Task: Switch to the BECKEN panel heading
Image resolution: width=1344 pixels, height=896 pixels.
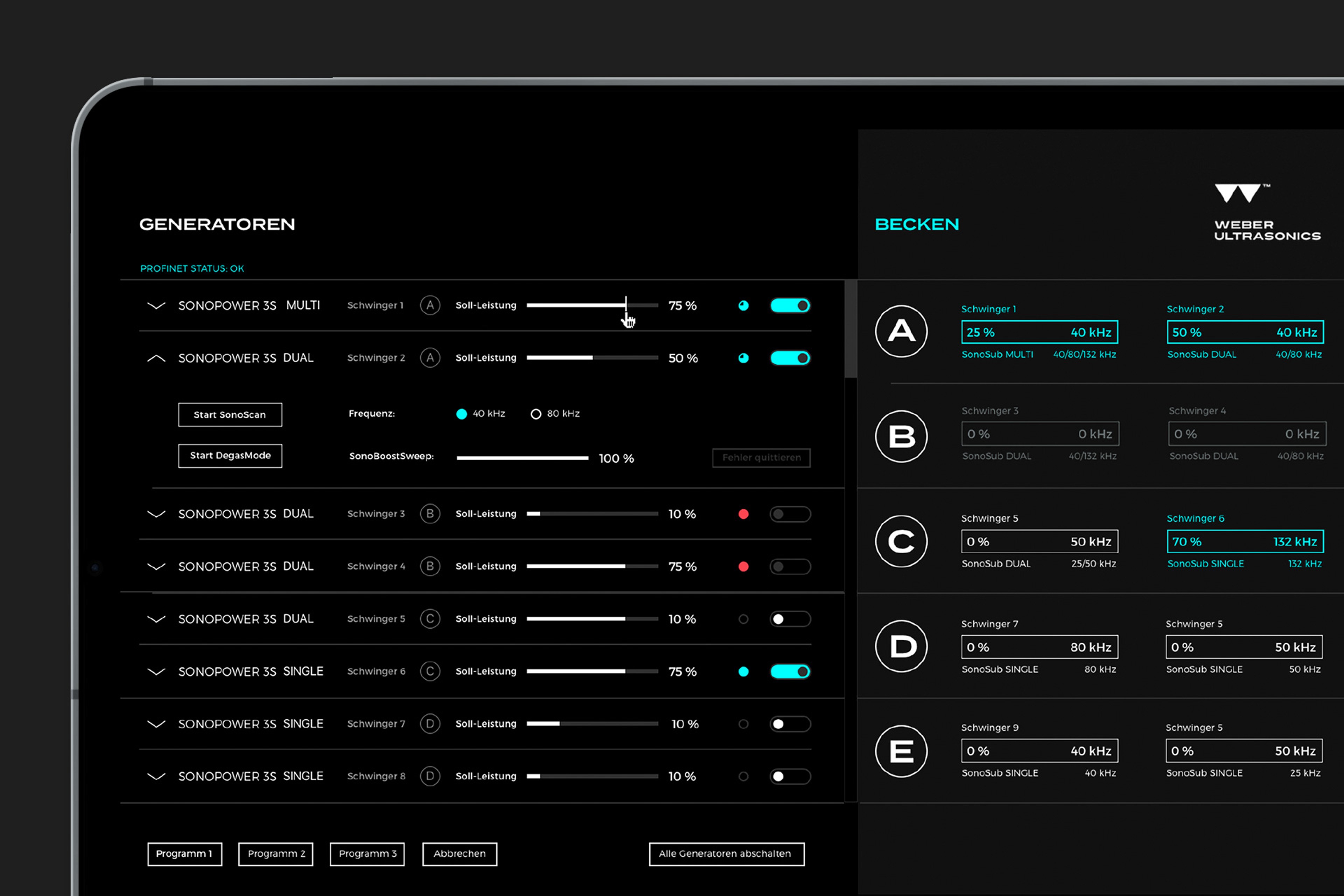Action: (917, 225)
